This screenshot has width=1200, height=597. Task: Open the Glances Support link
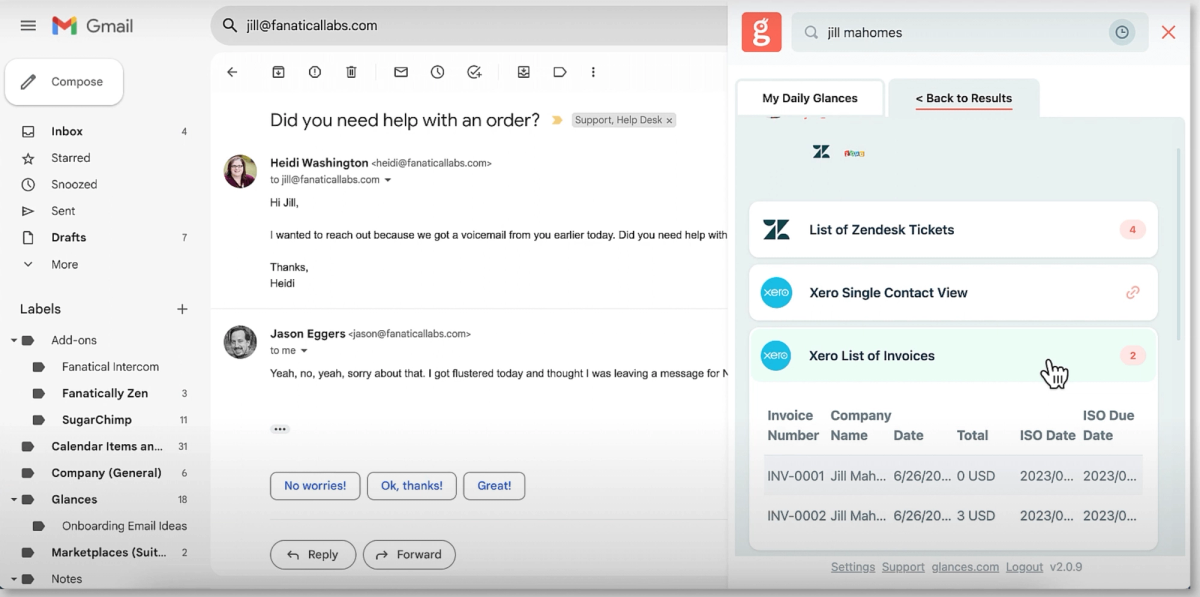tap(903, 567)
